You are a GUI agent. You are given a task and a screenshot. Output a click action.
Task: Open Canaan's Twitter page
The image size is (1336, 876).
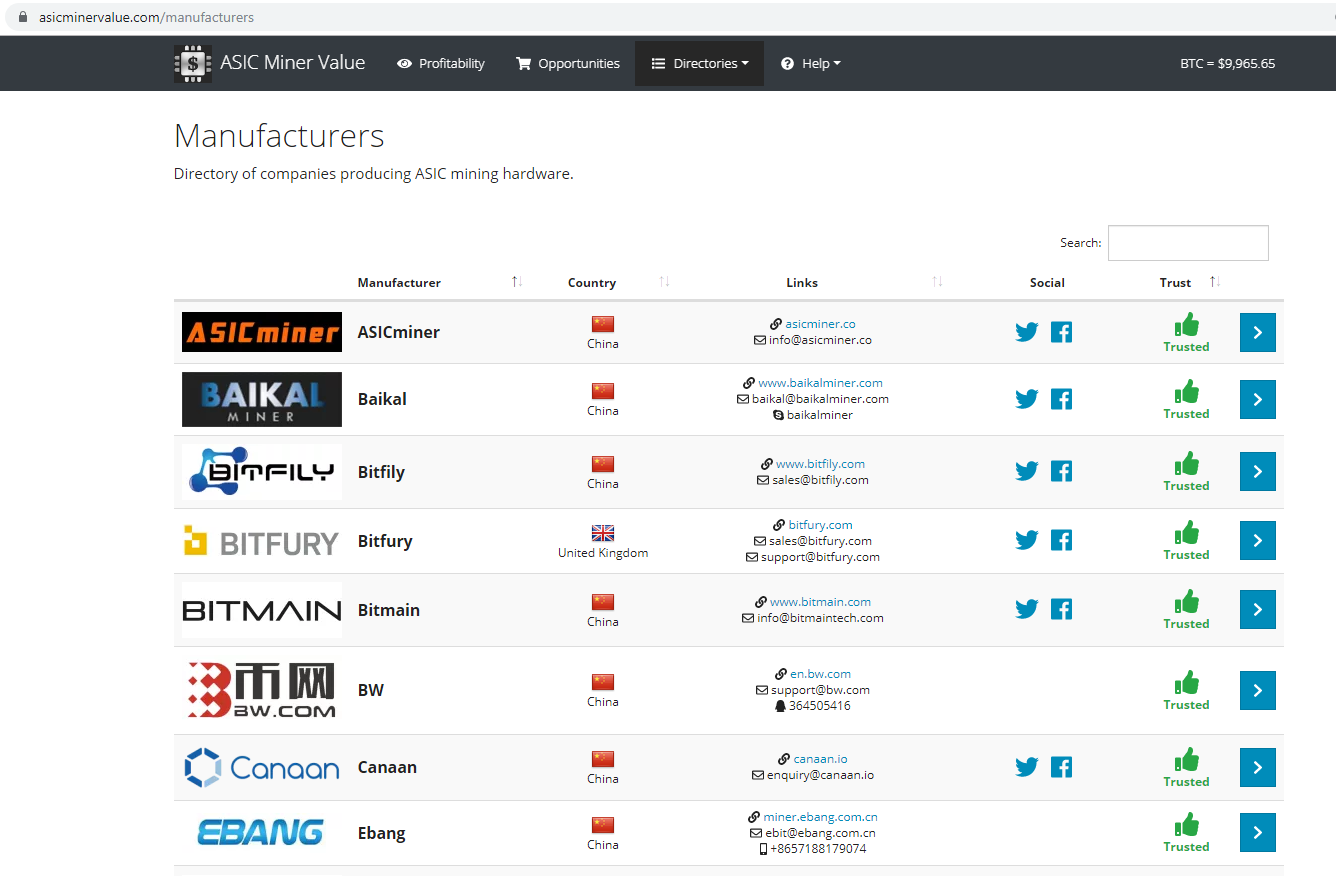pyautogui.click(x=1027, y=767)
